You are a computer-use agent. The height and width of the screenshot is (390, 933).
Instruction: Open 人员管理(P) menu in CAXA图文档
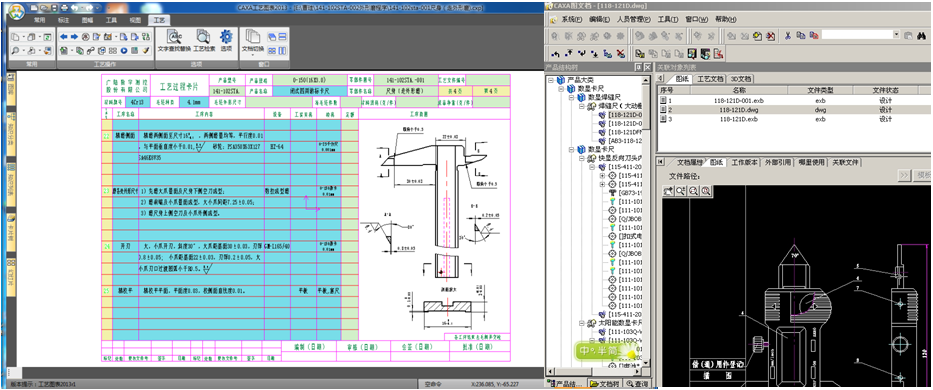633,19
